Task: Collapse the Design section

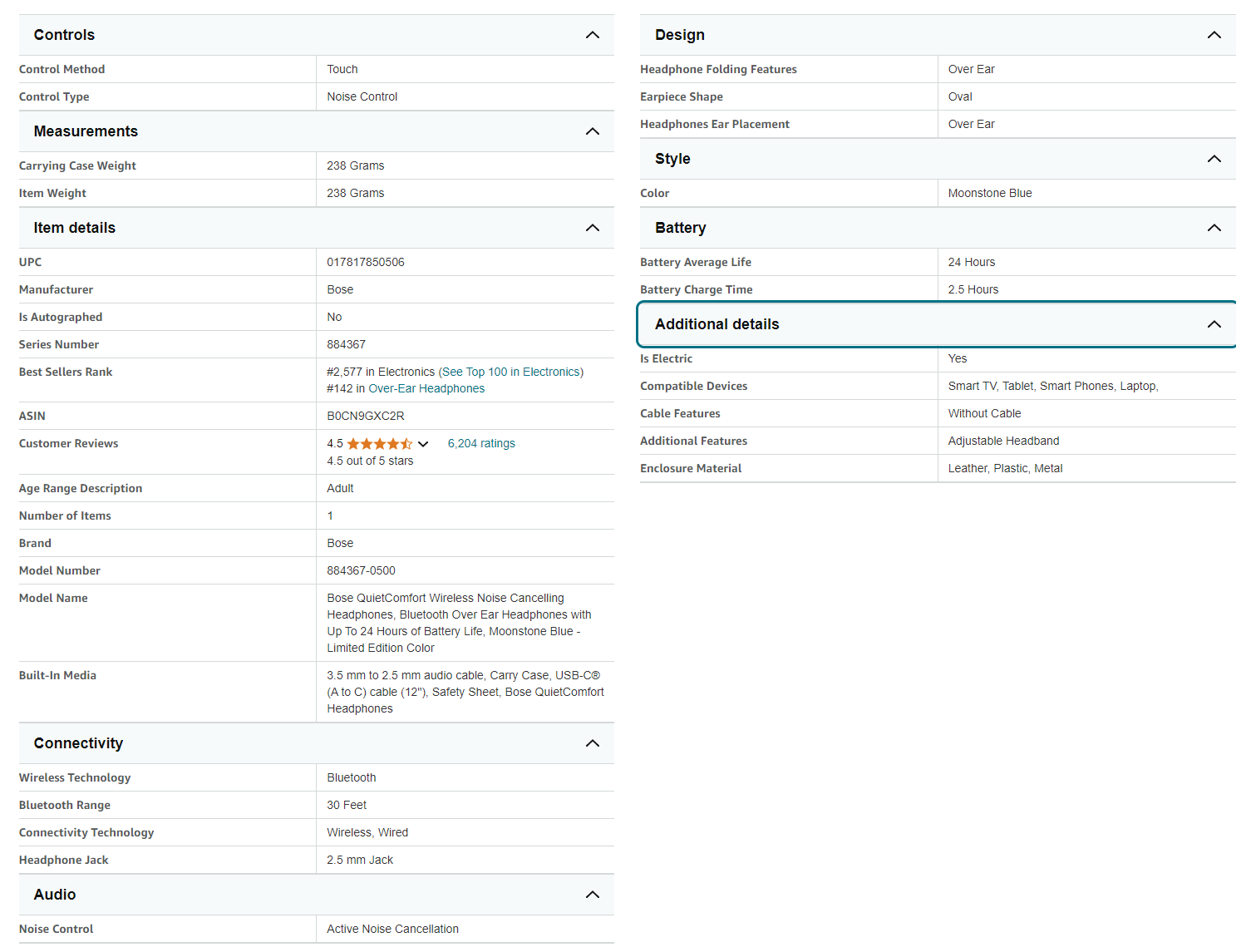Action: point(938,35)
